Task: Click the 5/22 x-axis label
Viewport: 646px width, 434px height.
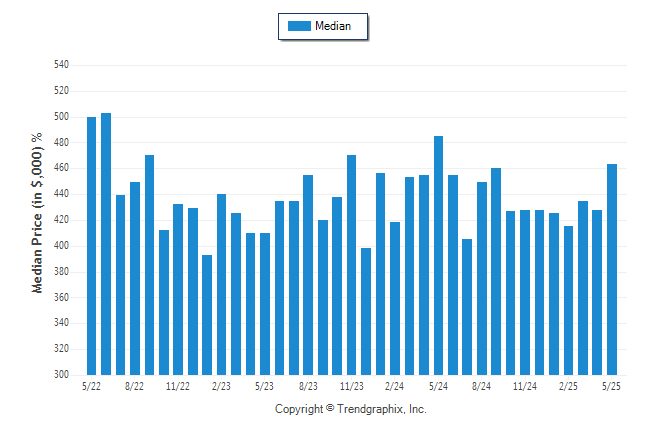Action: pyautogui.click(x=91, y=386)
